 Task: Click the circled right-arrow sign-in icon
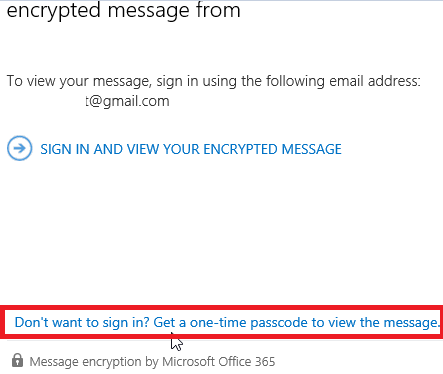[20, 148]
